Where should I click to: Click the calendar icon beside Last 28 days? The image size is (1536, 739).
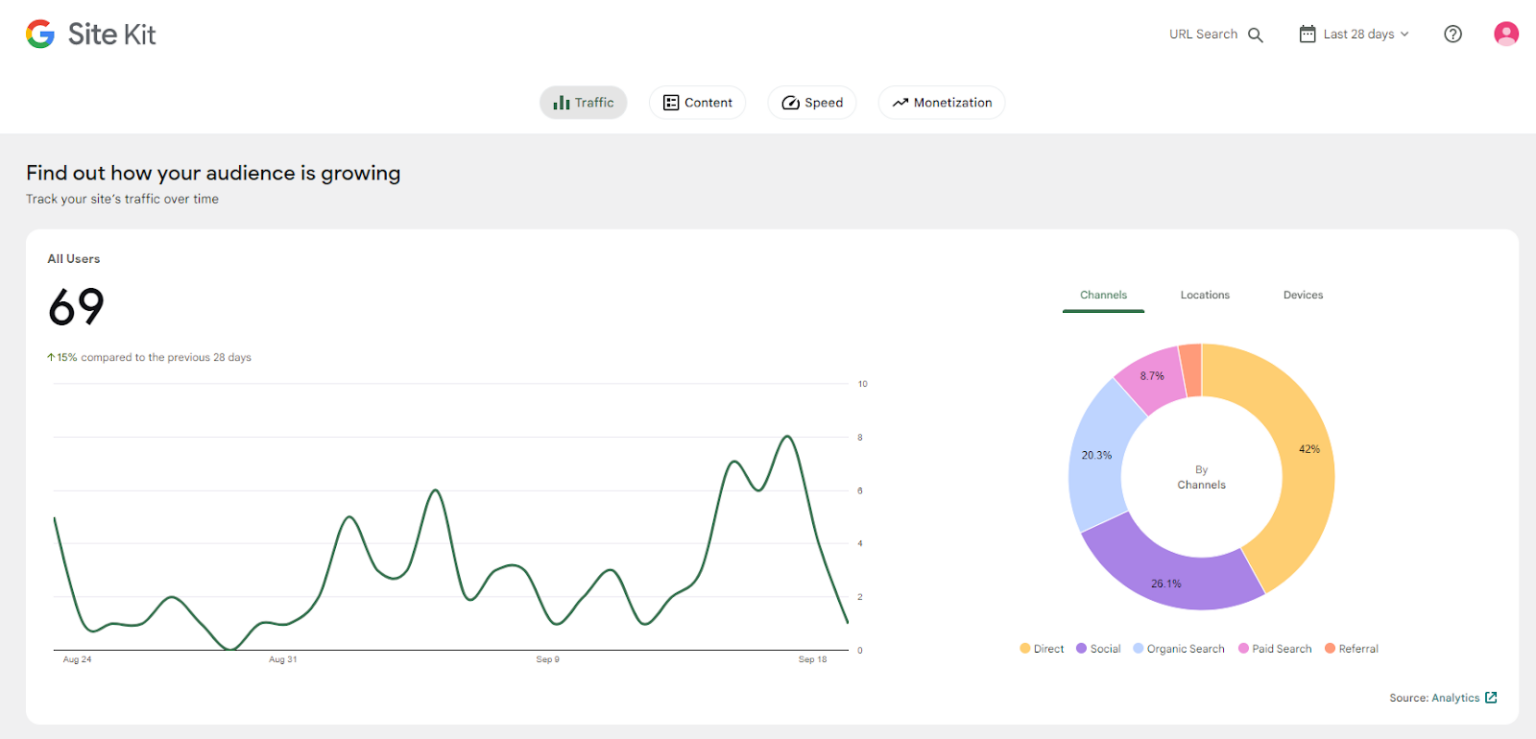click(x=1306, y=33)
